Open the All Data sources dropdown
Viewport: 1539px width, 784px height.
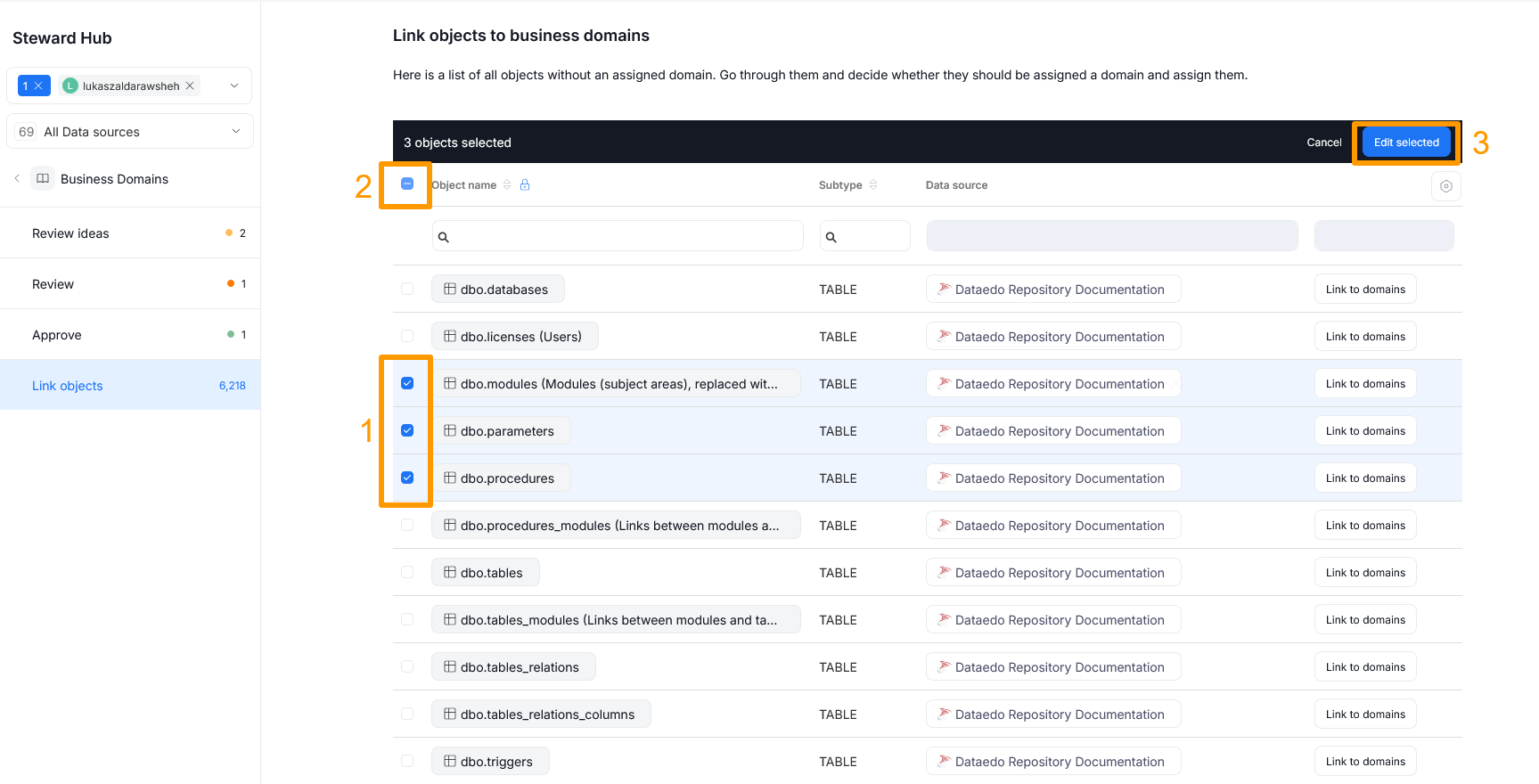point(236,132)
